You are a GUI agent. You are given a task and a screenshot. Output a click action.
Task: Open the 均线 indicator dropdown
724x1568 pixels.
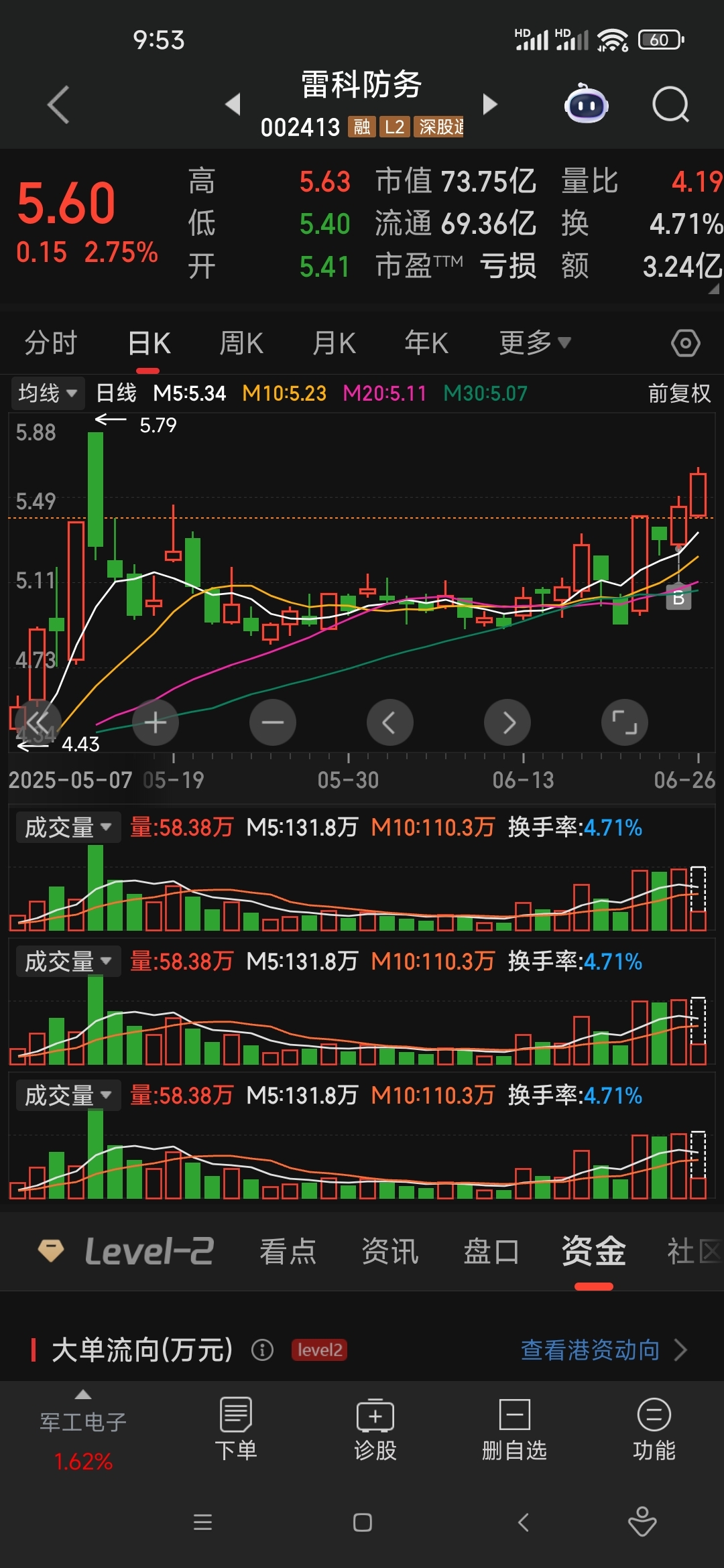tap(48, 393)
